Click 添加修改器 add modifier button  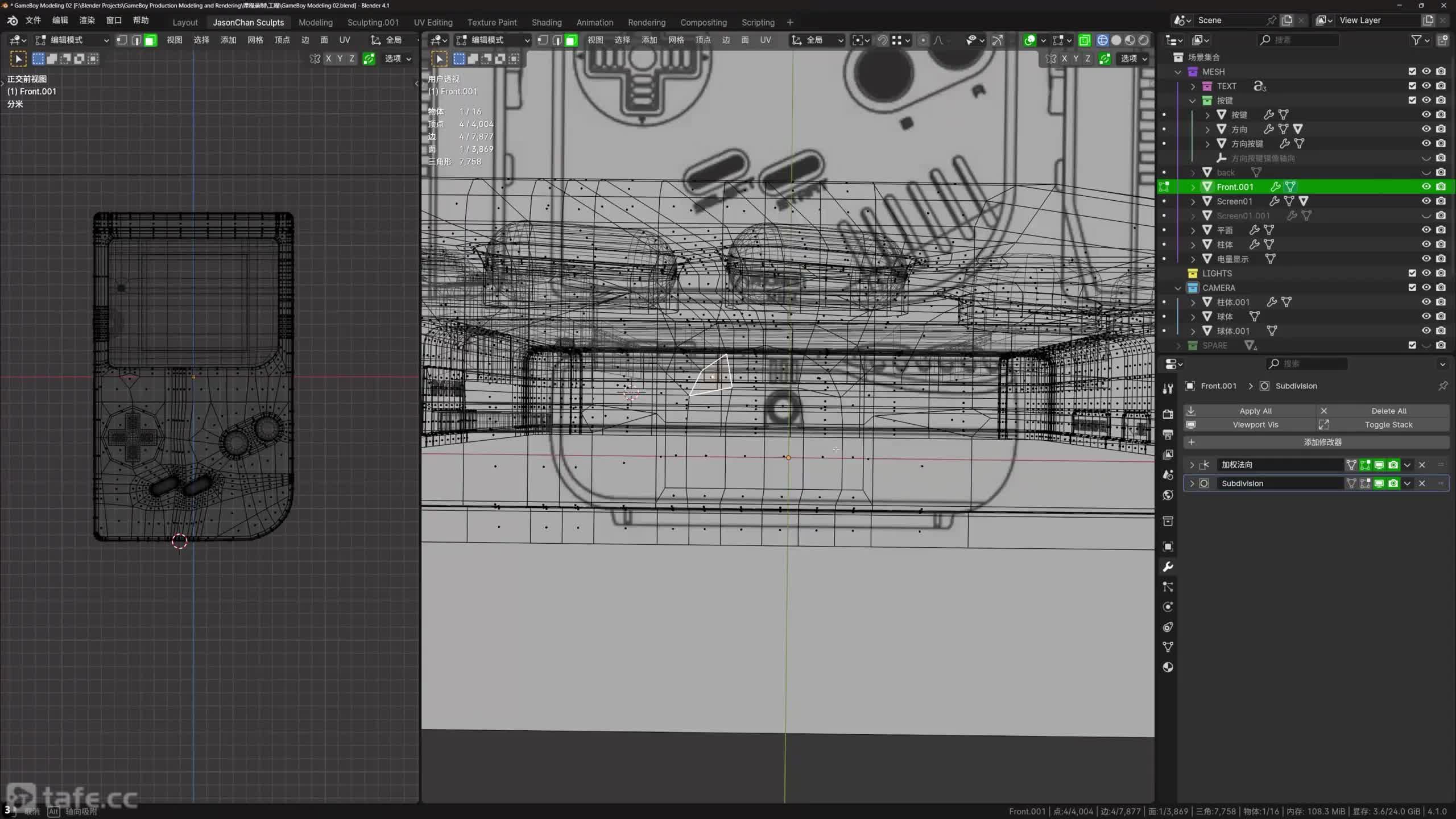coord(1316,442)
